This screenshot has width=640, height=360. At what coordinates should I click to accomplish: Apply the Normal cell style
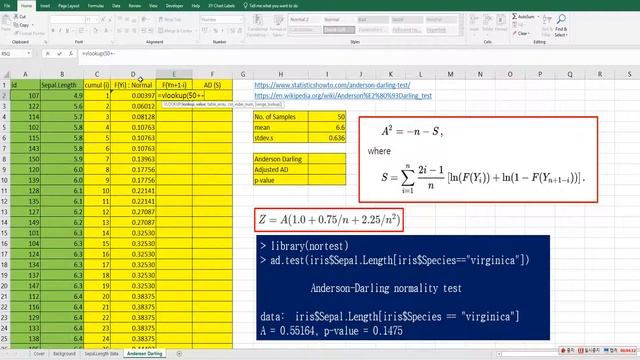coord(338,20)
